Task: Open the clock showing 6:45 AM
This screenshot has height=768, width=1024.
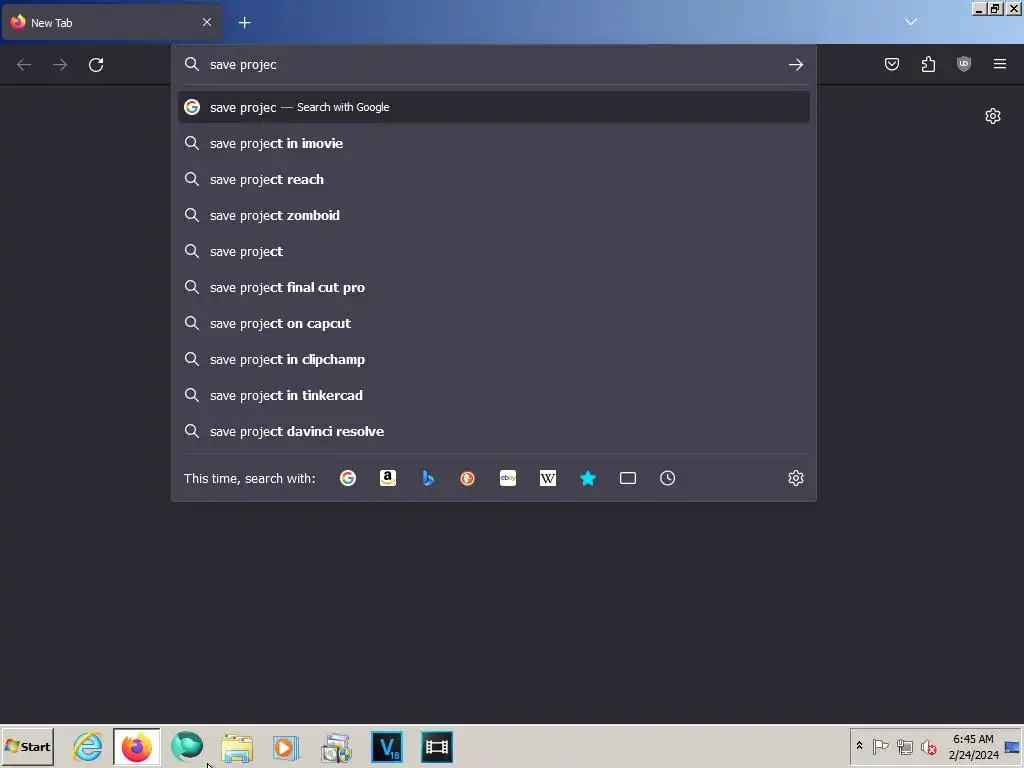Action: click(973, 746)
